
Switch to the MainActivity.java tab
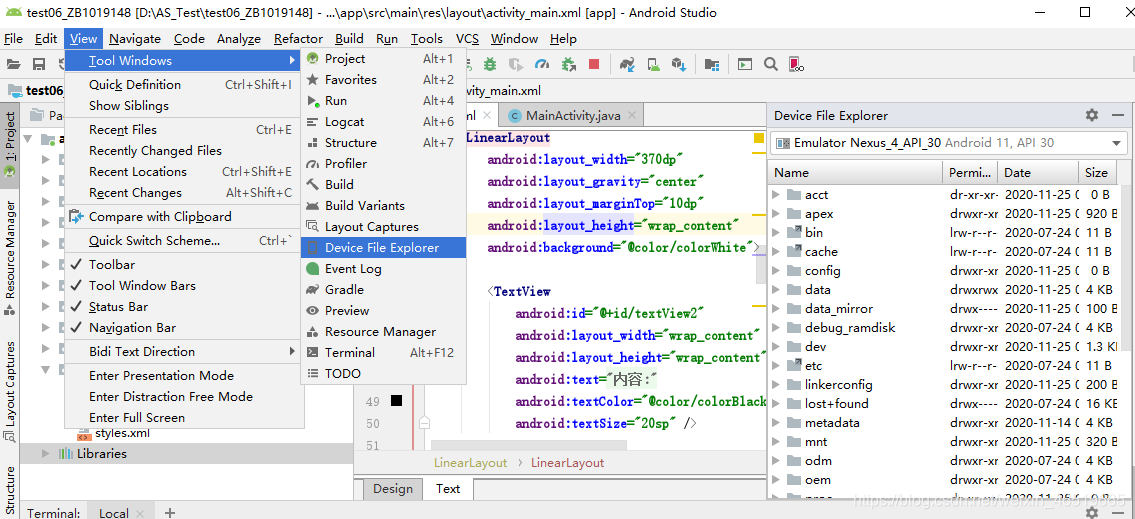tap(572, 116)
